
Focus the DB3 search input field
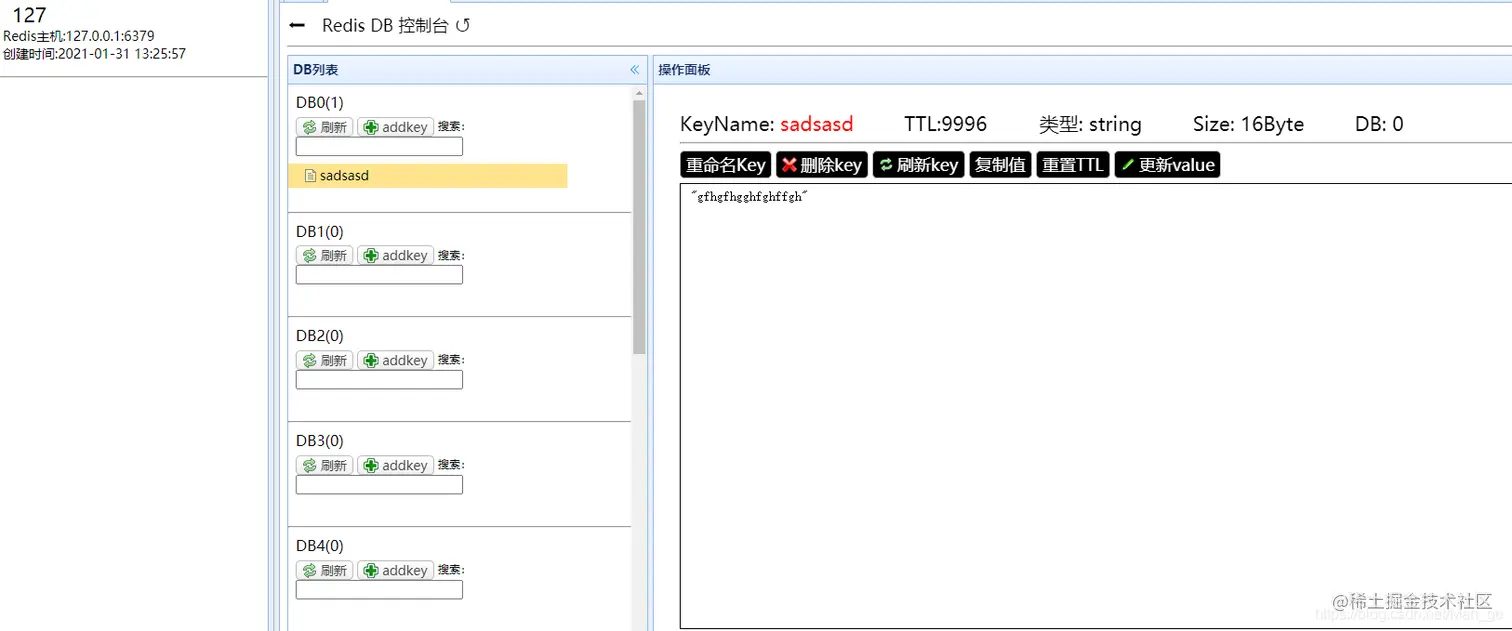click(379, 485)
